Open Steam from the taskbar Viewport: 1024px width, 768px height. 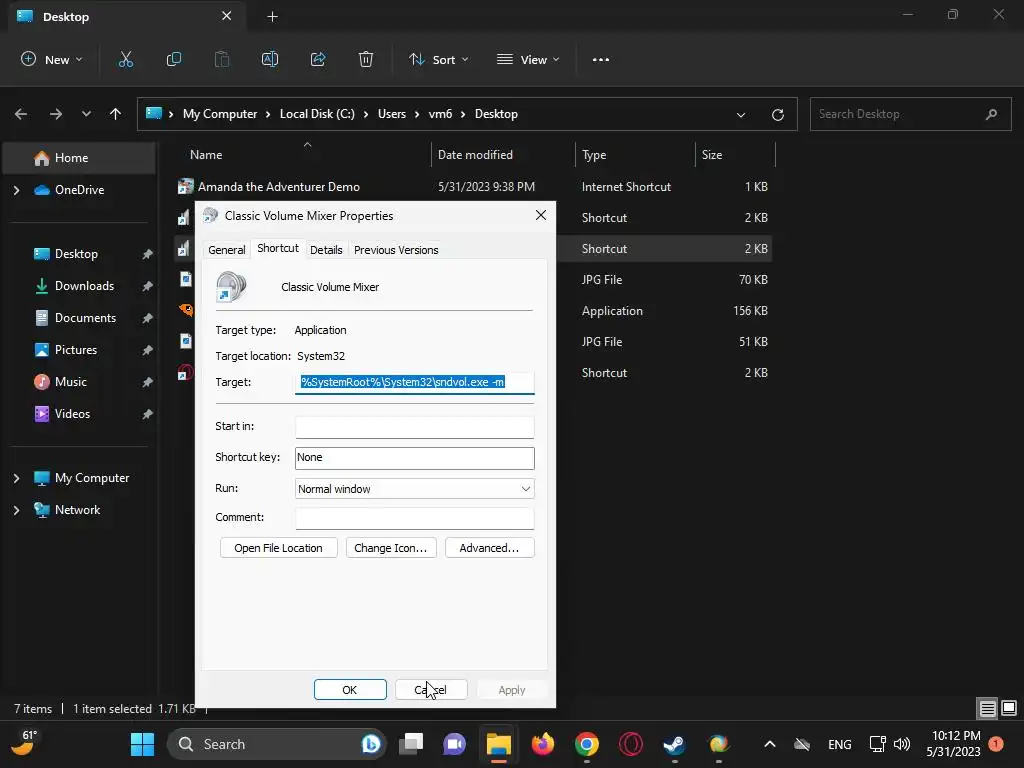[x=674, y=744]
